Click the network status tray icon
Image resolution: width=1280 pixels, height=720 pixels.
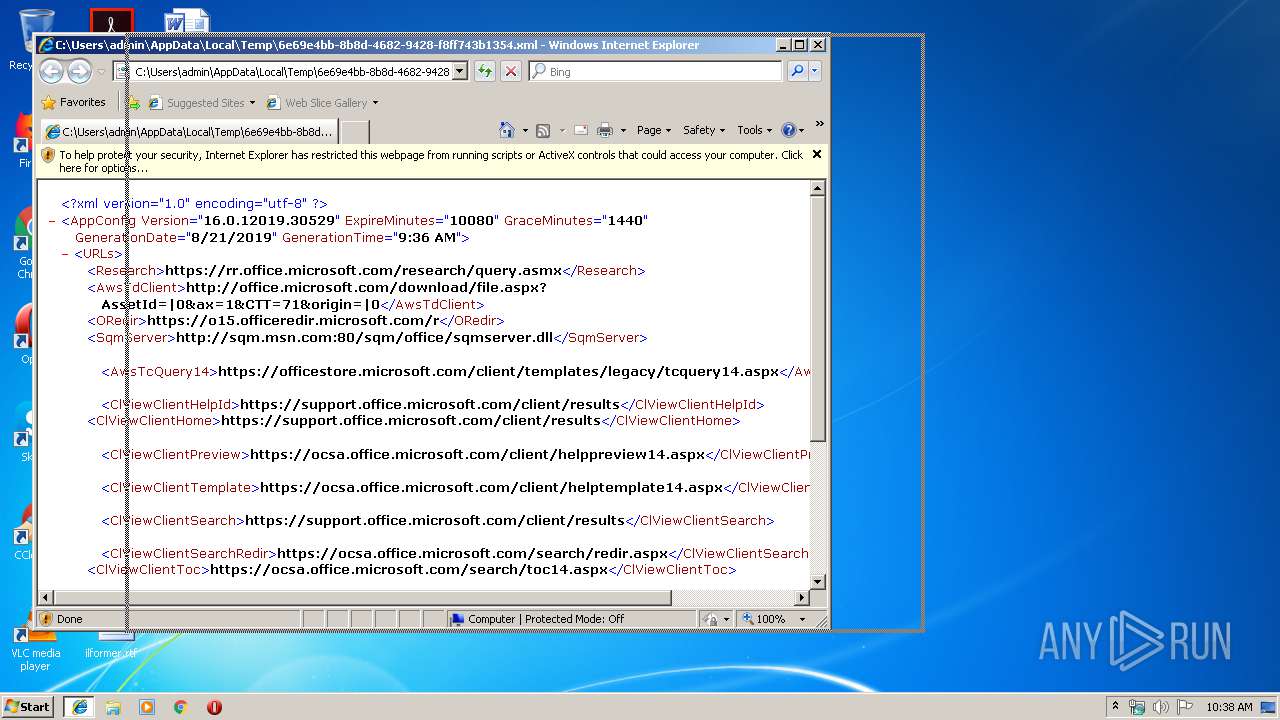point(1137,707)
